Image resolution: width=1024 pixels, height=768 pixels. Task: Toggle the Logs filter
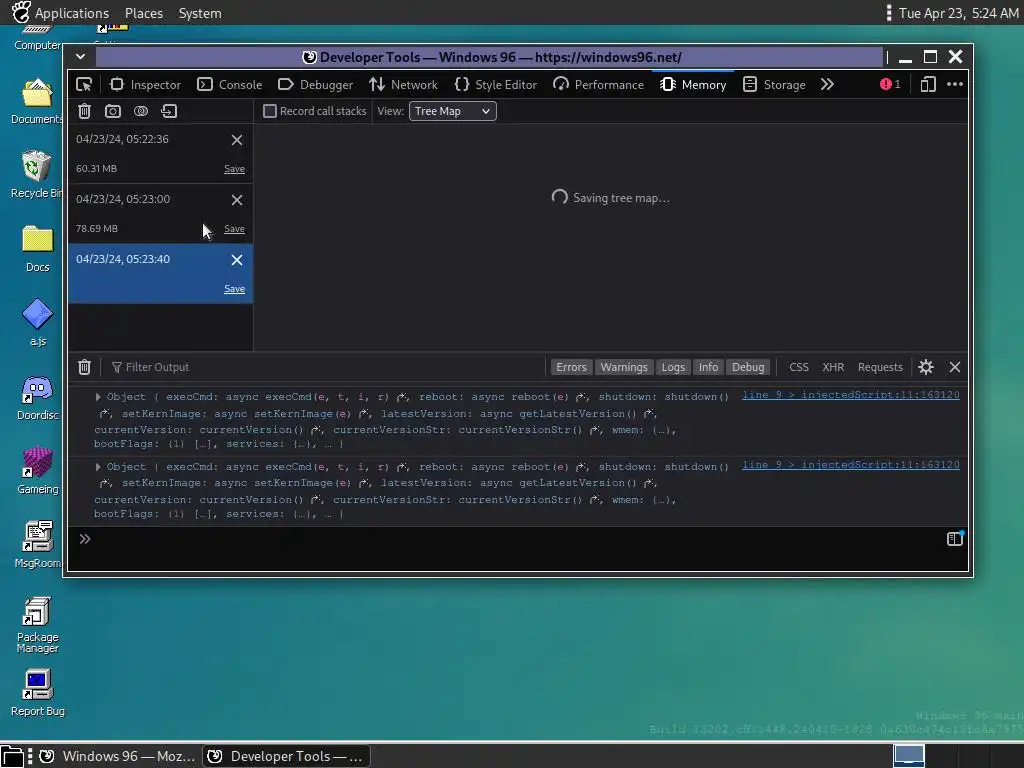[673, 367]
